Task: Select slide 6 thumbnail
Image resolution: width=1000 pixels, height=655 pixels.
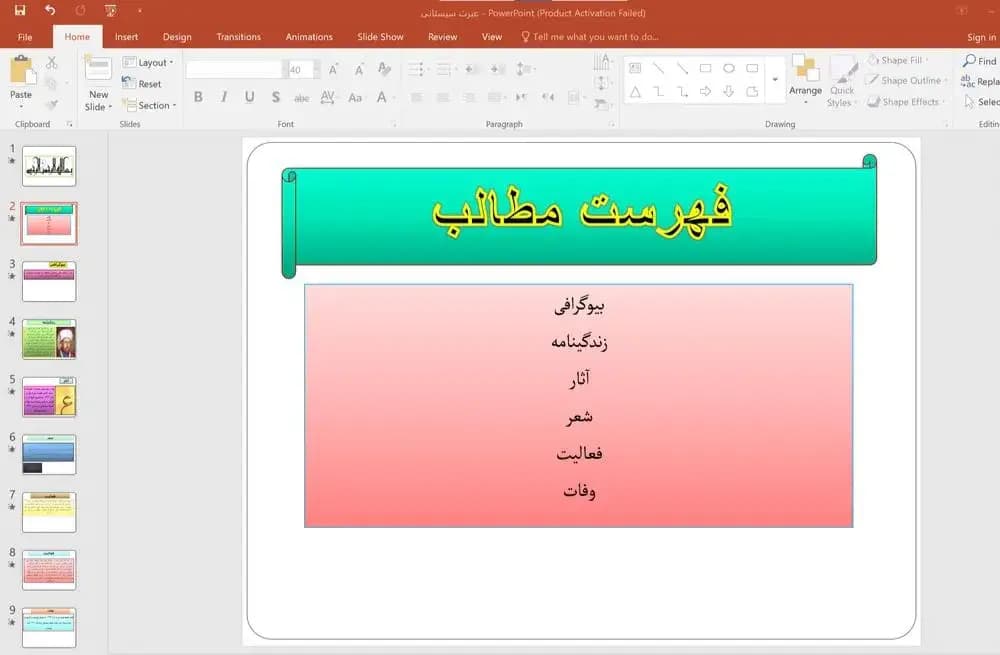Action: 49,455
